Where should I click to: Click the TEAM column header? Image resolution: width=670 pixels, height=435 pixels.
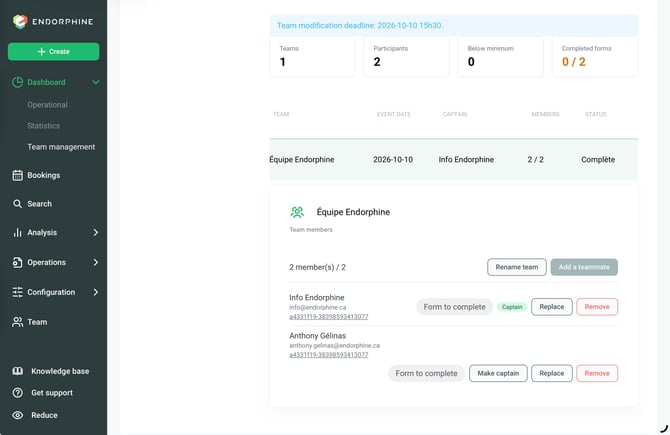point(281,114)
